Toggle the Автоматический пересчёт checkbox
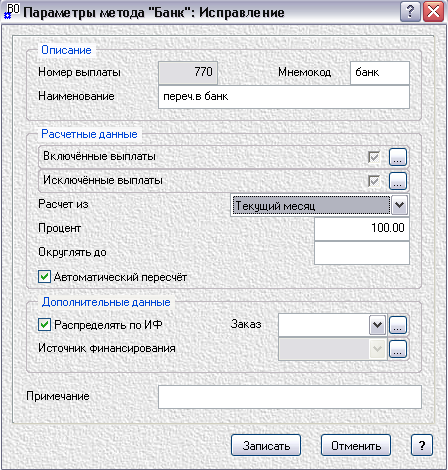The image size is (448, 470). (x=44, y=277)
